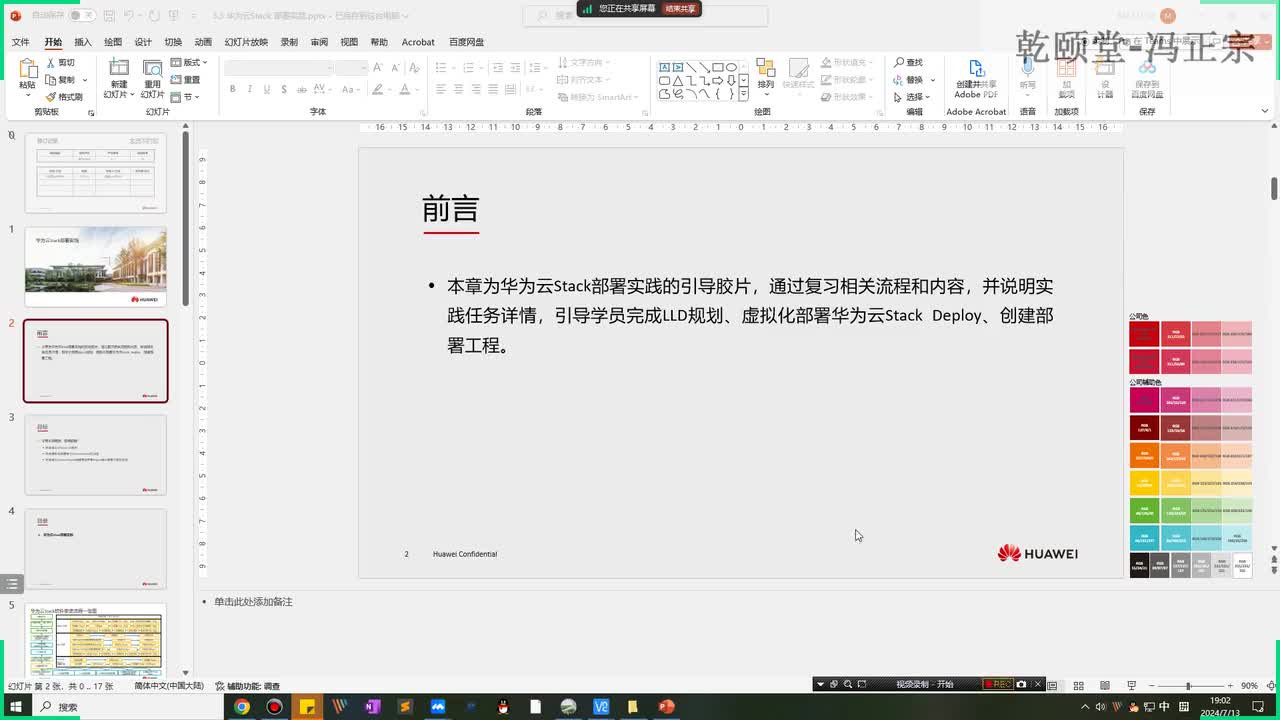Click the Accessibility (辅助功能: 调查) status
The image size is (1280, 720).
pyautogui.click(x=247, y=686)
